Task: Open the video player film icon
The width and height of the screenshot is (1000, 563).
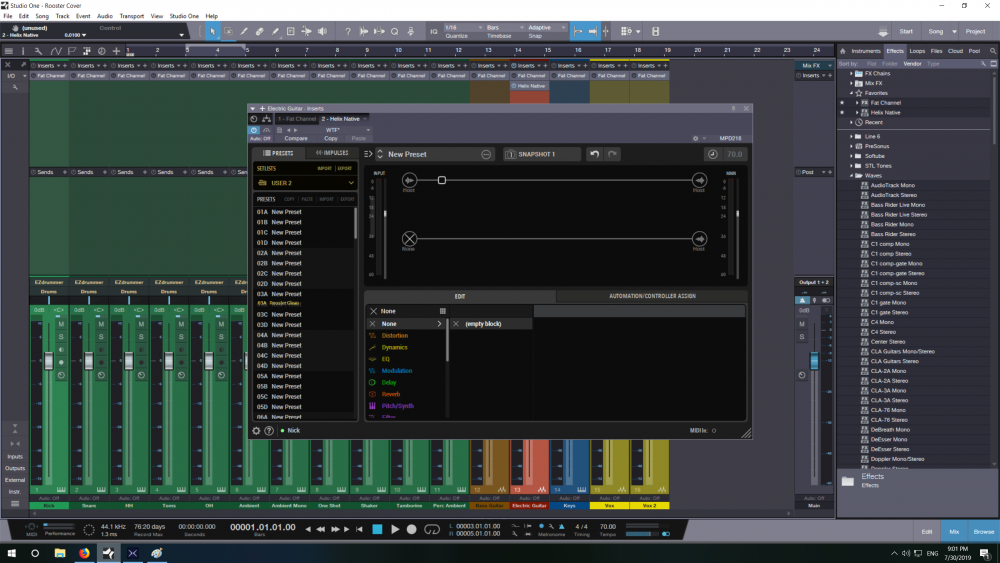Action: [656, 31]
